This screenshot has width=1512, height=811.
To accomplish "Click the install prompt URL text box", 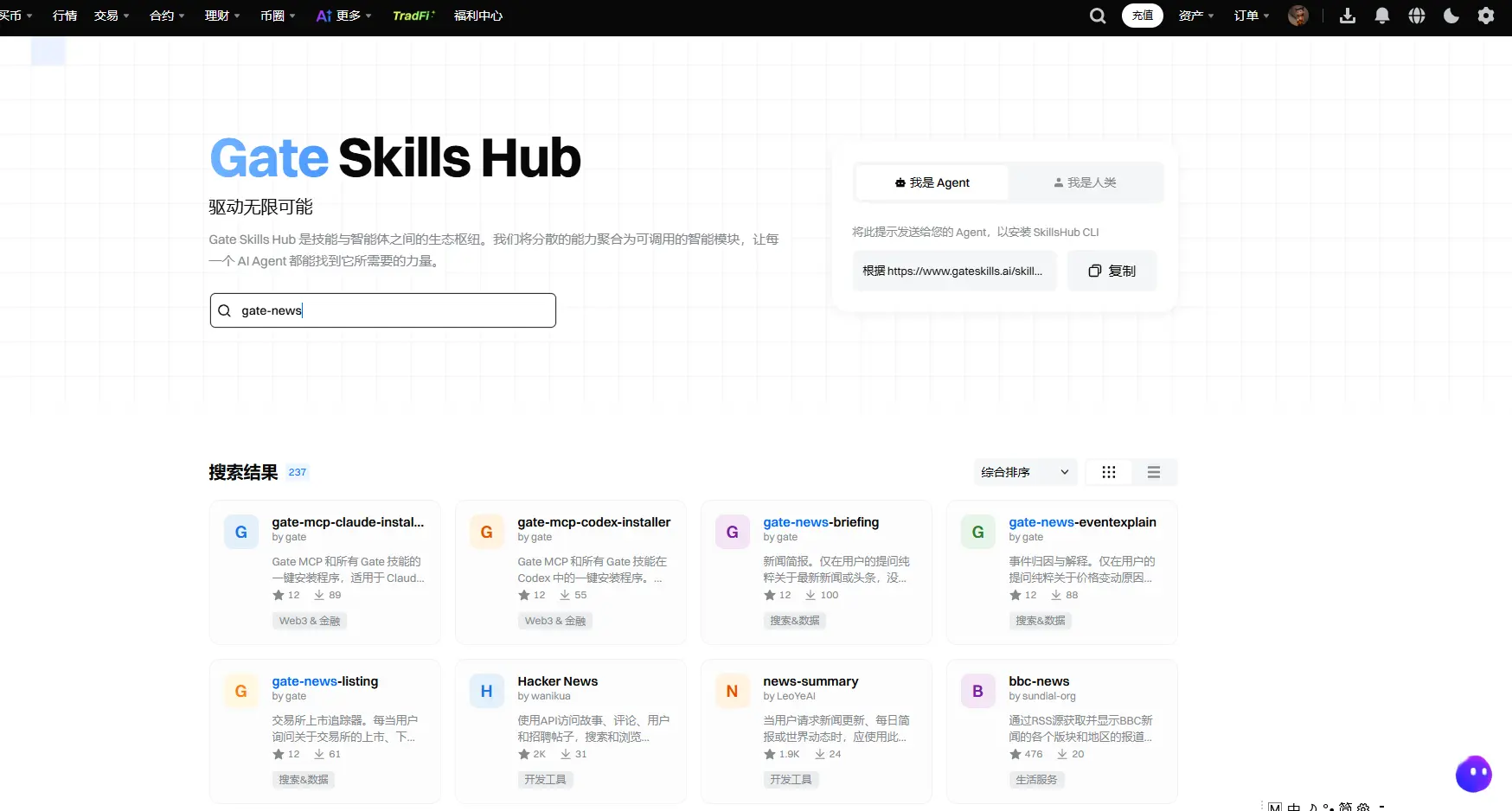I will pyautogui.click(x=954, y=271).
